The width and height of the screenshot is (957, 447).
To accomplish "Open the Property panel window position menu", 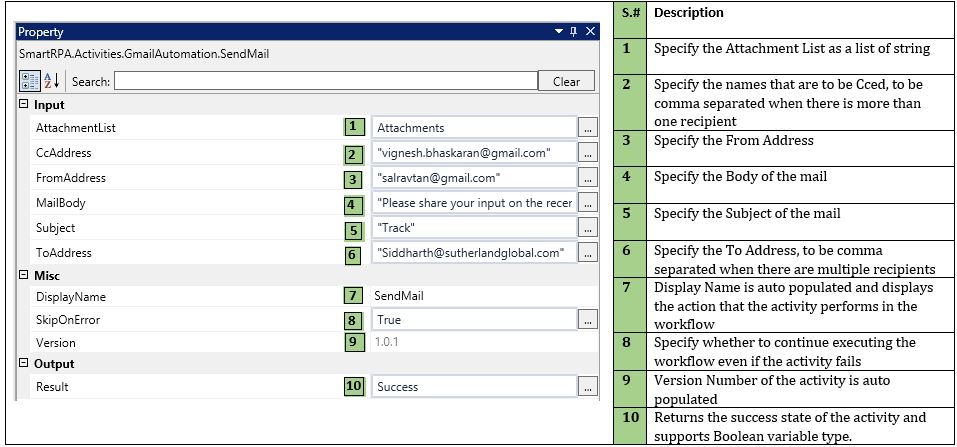I will click(x=558, y=32).
